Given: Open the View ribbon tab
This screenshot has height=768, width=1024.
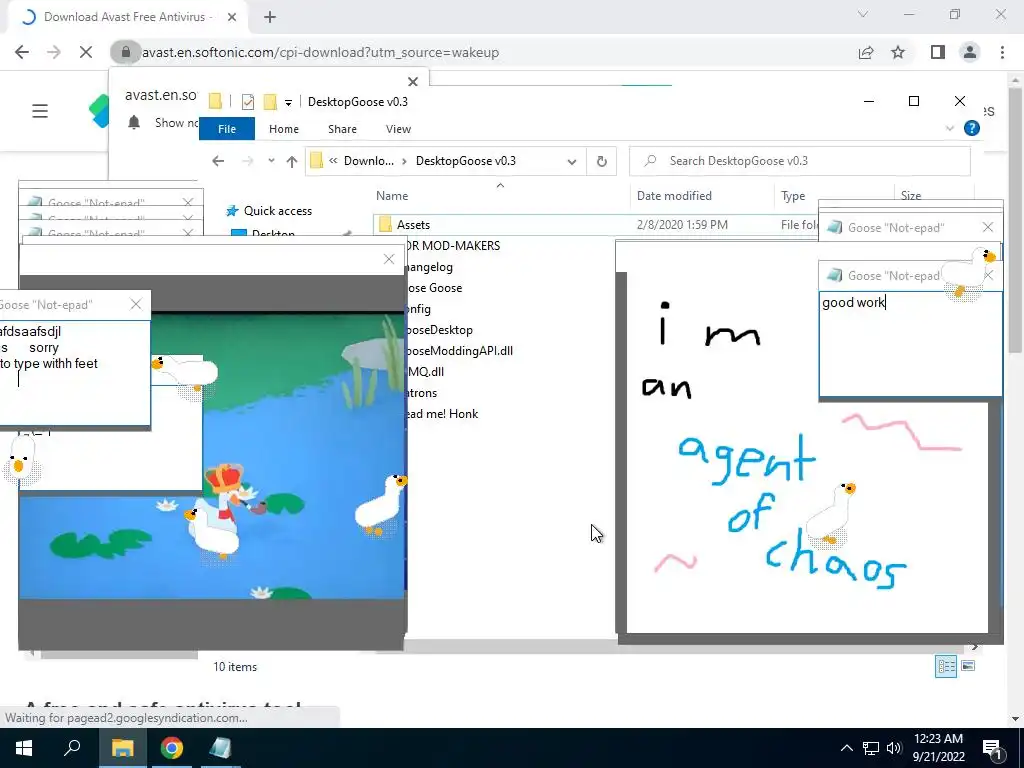Looking at the screenshot, I should [x=398, y=129].
